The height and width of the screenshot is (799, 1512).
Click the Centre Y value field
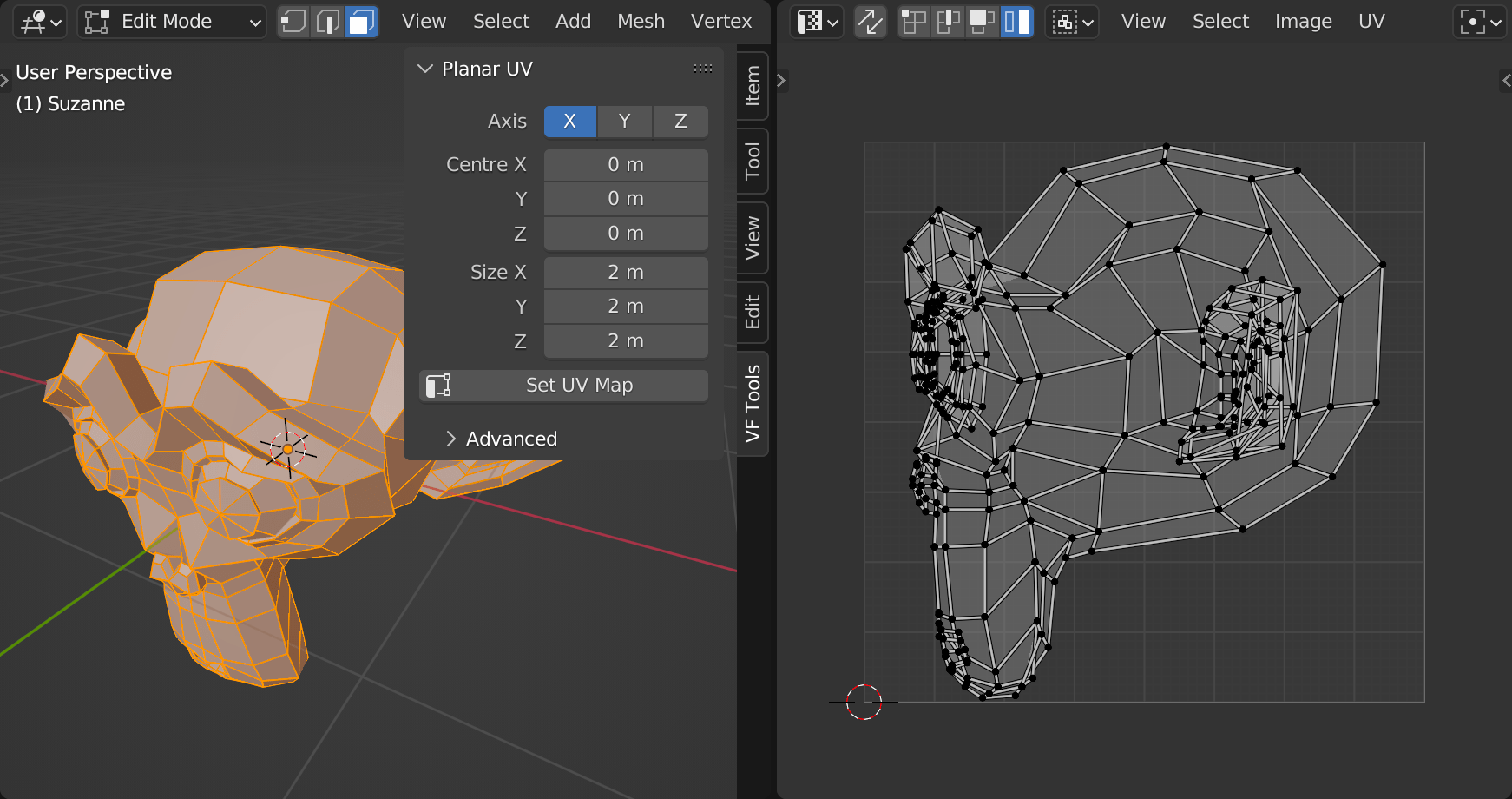[626, 199]
